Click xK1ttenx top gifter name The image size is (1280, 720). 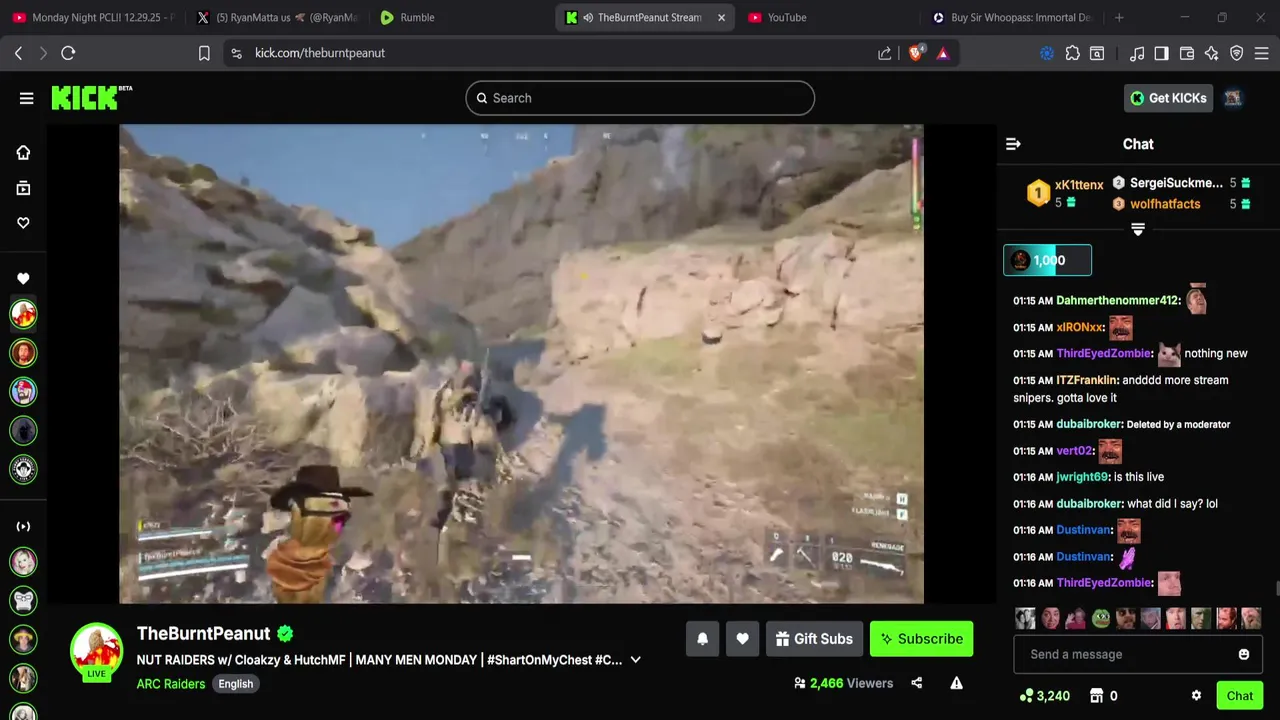(x=1079, y=185)
